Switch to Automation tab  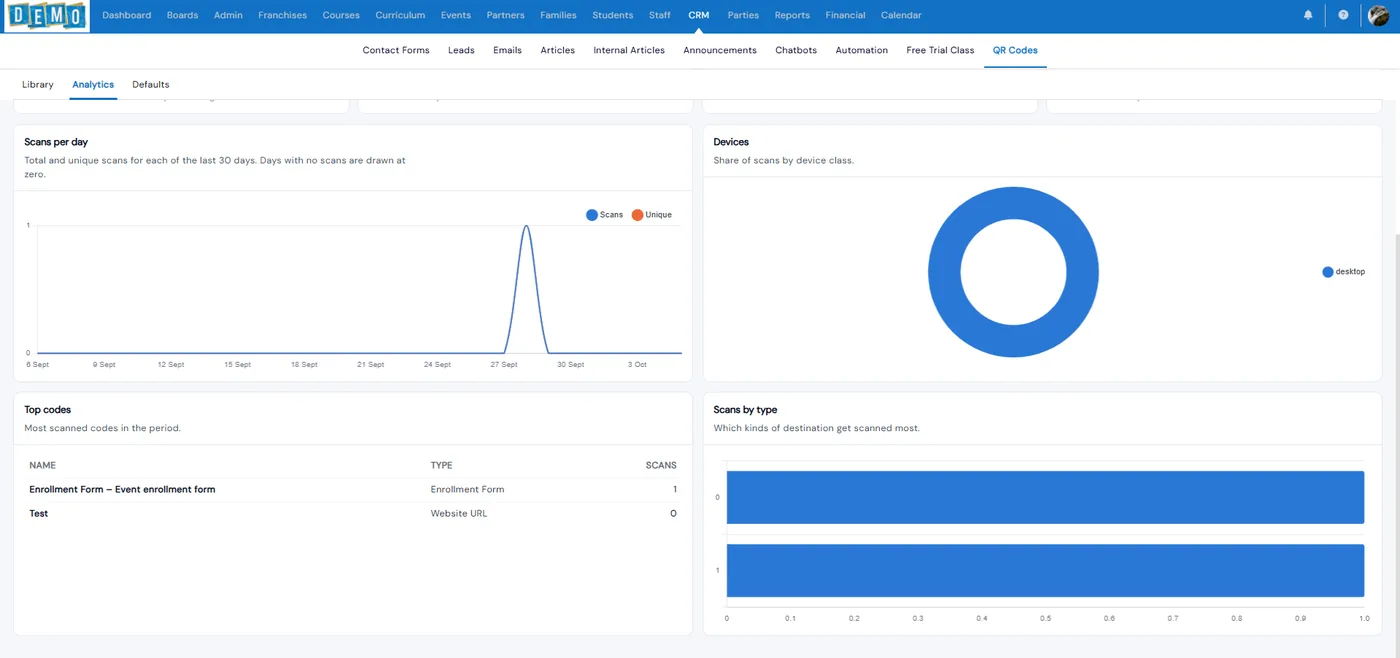coord(861,50)
